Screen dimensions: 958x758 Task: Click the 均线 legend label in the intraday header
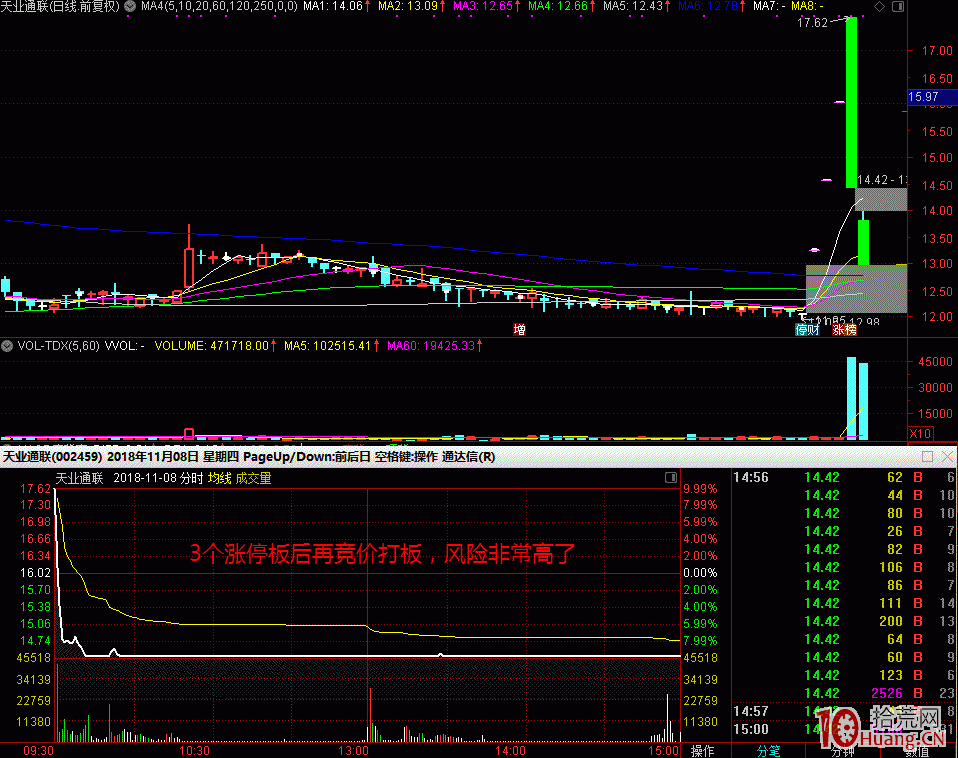(219, 478)
